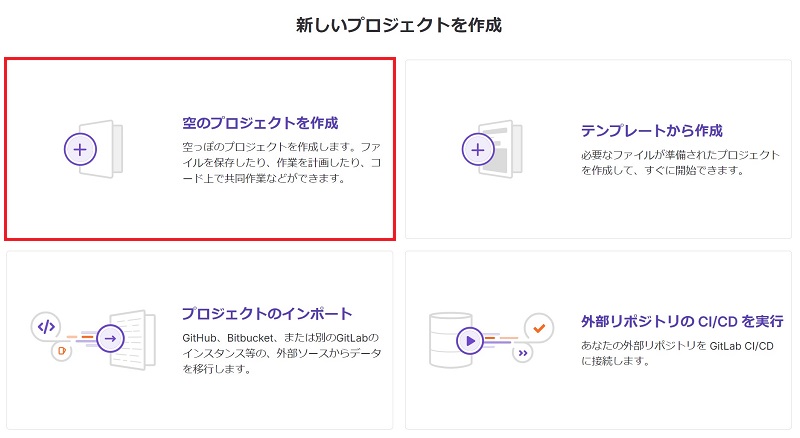Viewport: 800px width, 438px height.
Task: Click the orange checkmark circle icon
Action: (539, 328)
